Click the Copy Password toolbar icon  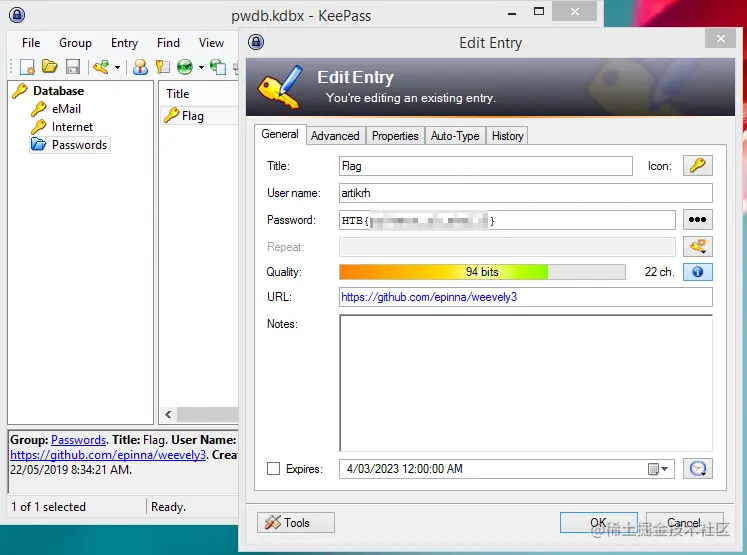pyautogui.click(x=163, y=67)
